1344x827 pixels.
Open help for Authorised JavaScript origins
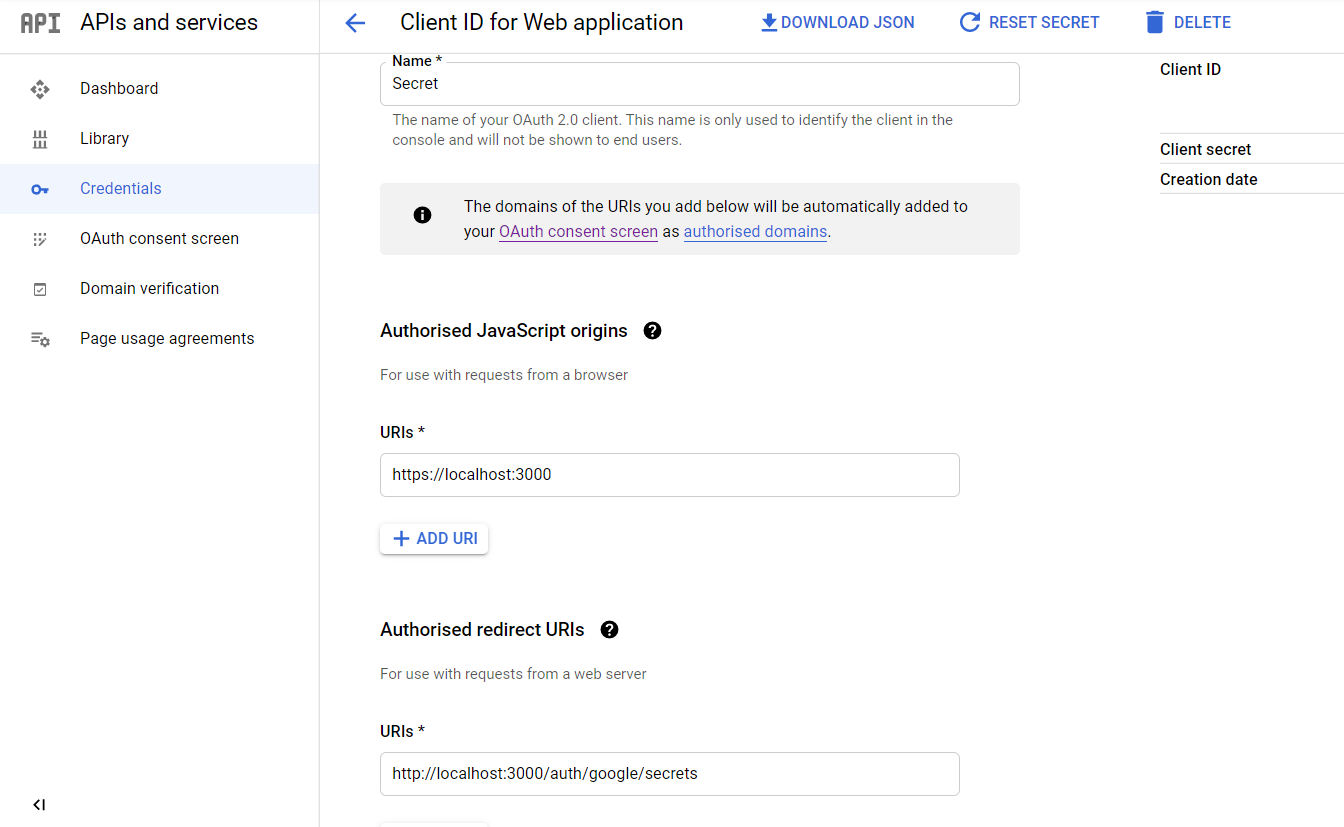click(x=652, y=330)
